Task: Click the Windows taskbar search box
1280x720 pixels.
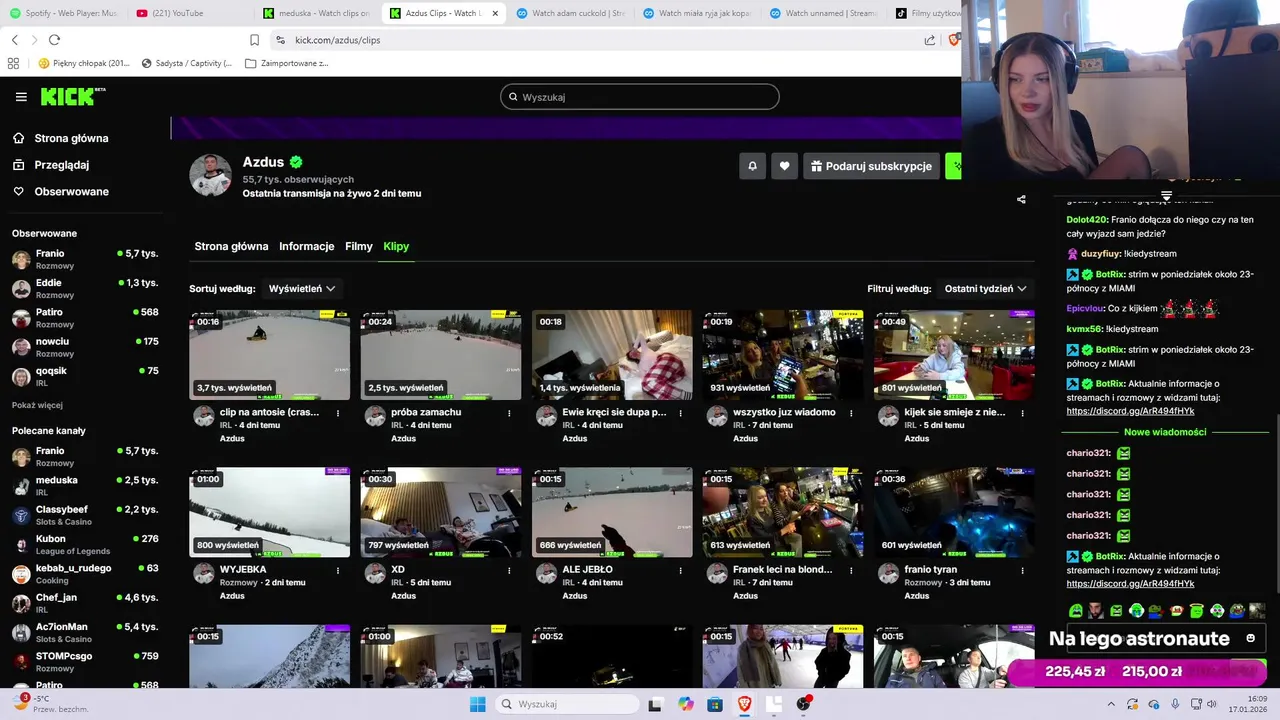Action: click(x=567, y=704)
